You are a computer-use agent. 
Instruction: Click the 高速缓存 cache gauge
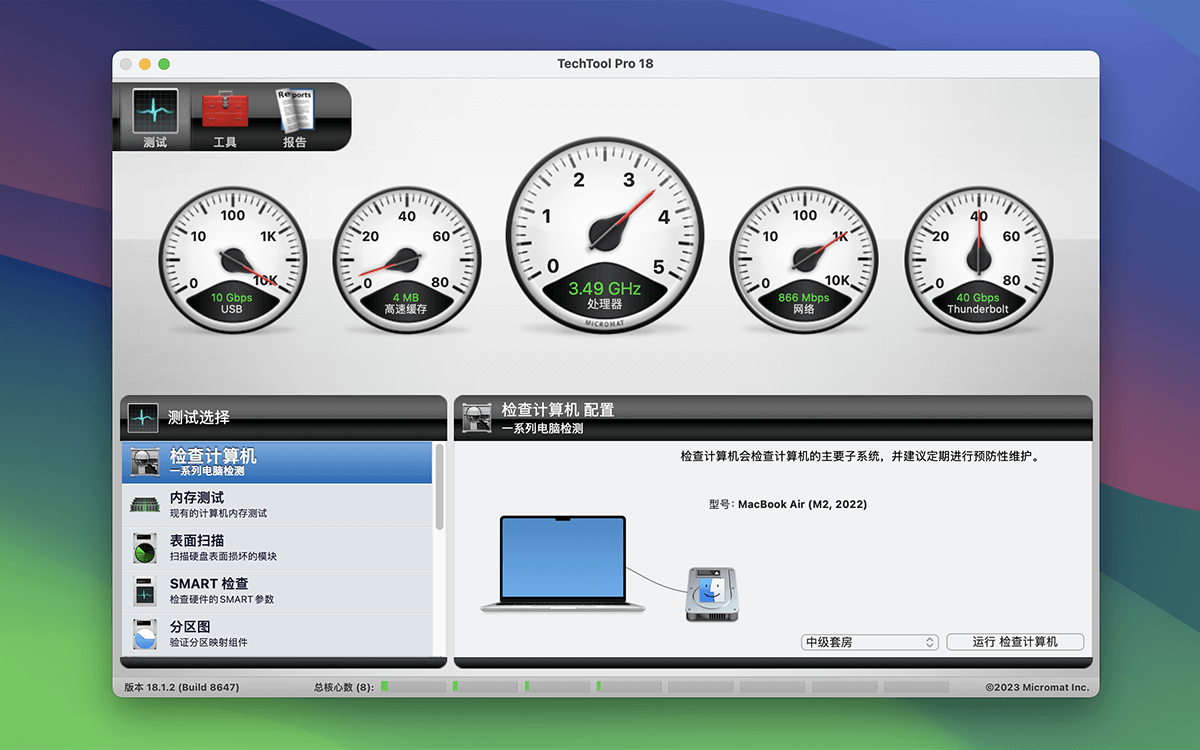click(x=406, y=259)
